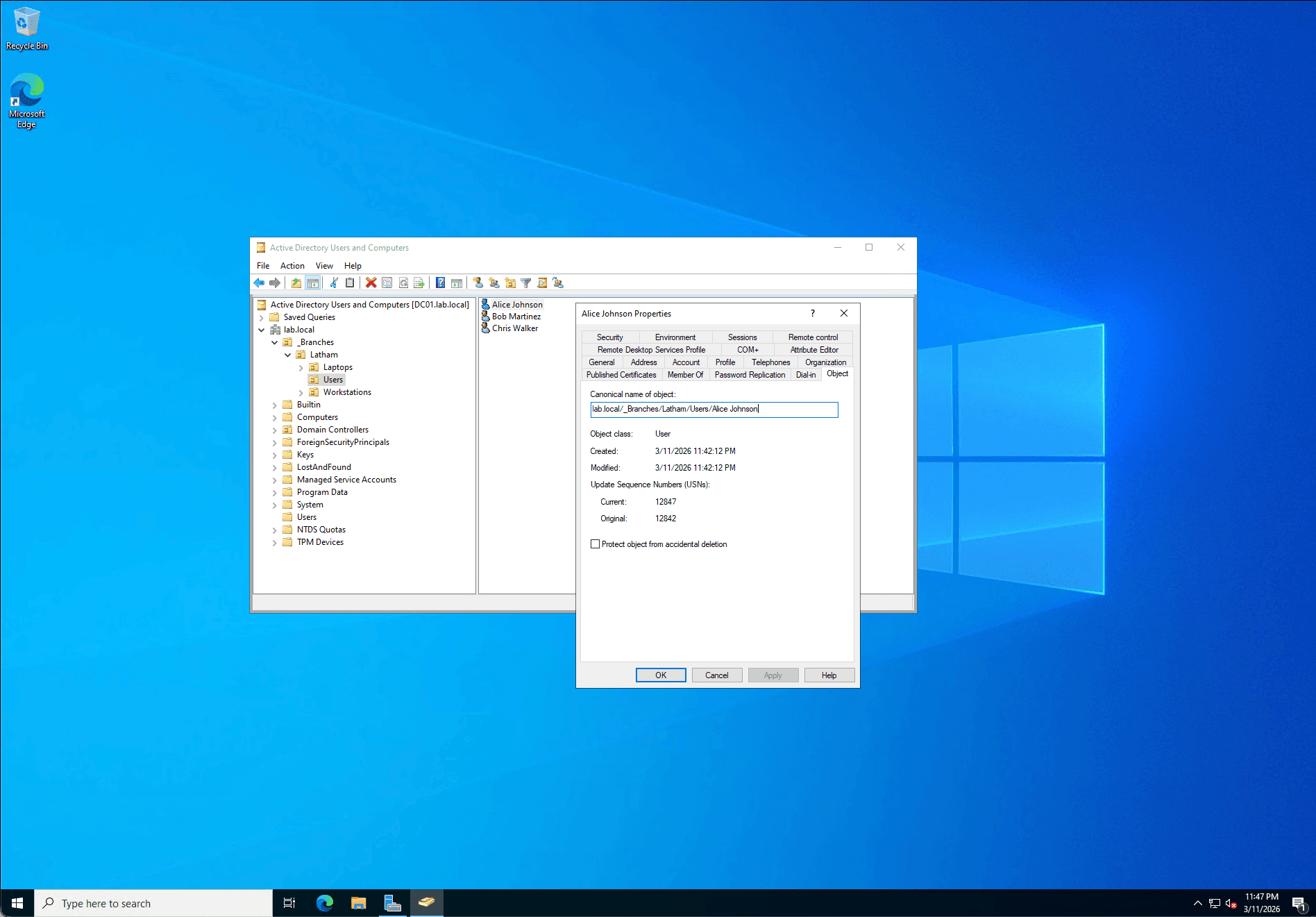
Task: Enable Protect object from accidental deletion
Action: 595,544
